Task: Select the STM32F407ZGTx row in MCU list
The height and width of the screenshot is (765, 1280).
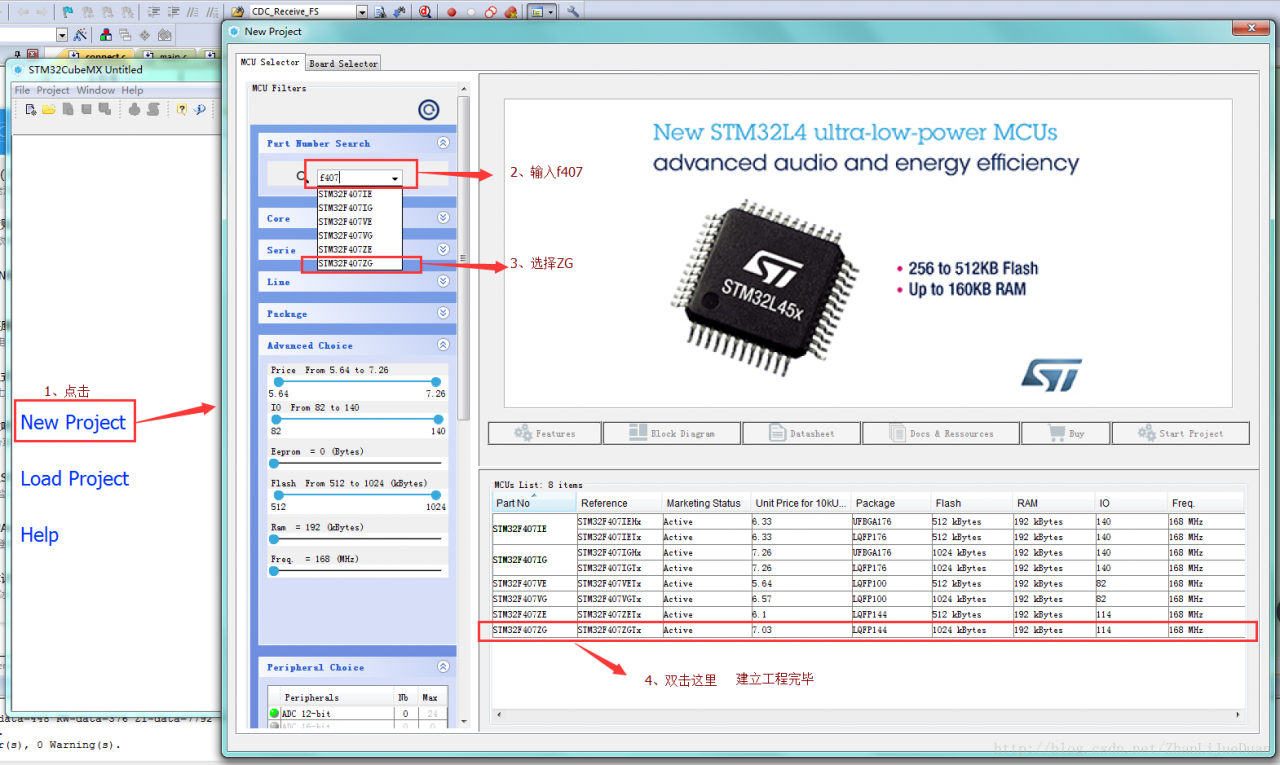Action: click(867, 630)
